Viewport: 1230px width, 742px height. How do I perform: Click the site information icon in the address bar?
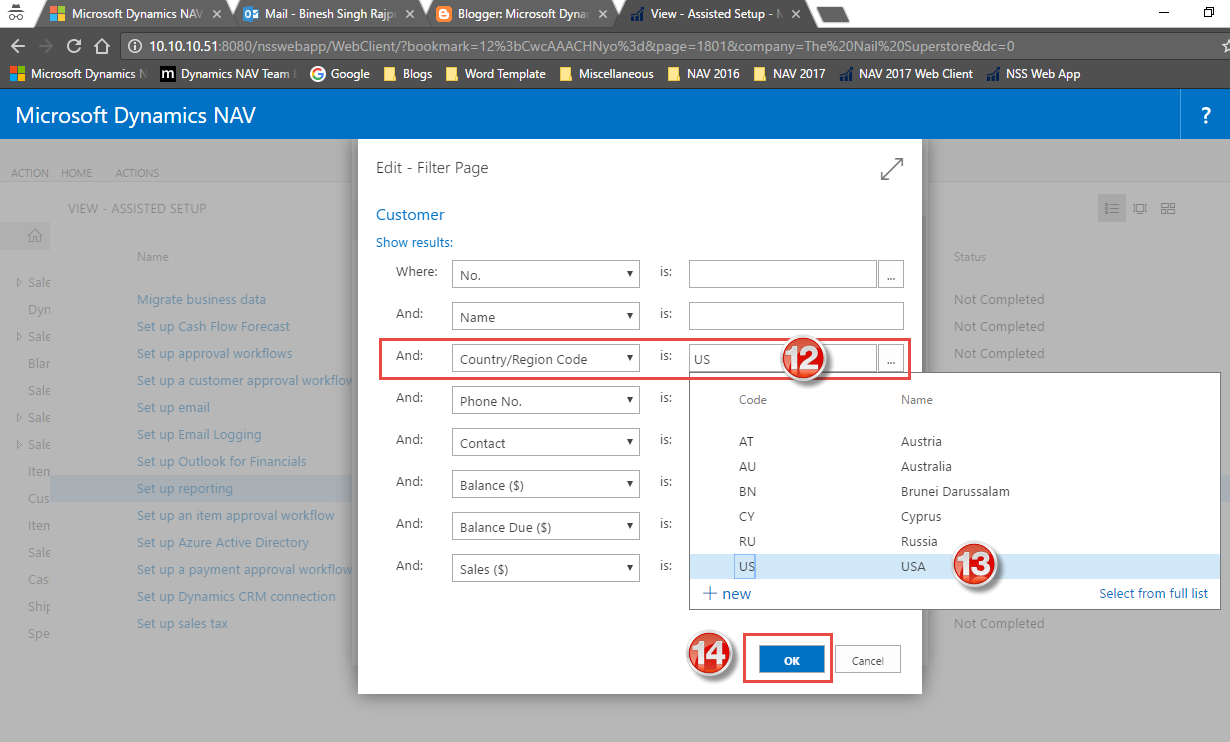pyautogui.click(x=134, y=45)
